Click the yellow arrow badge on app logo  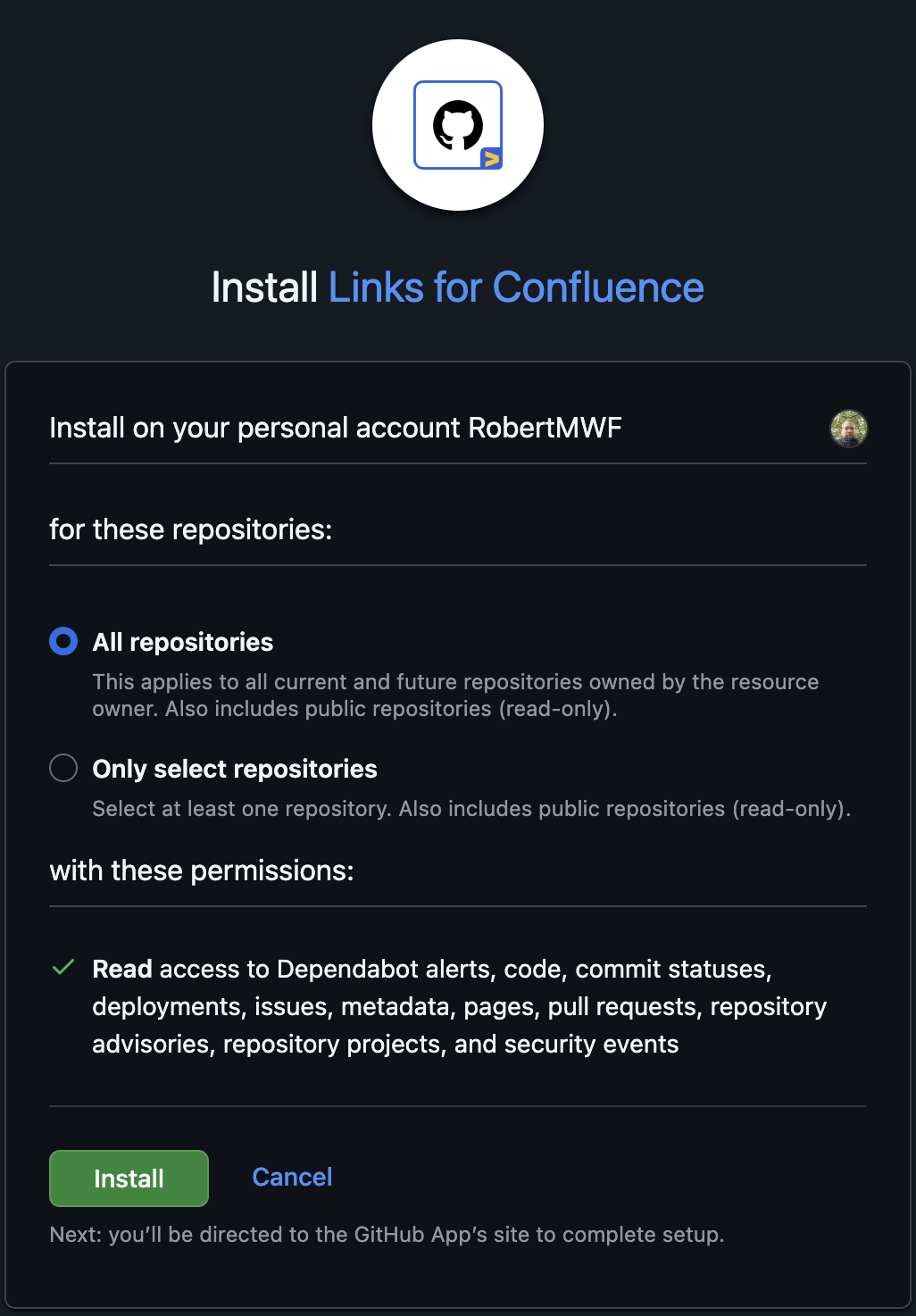click(x=491, y=159)
